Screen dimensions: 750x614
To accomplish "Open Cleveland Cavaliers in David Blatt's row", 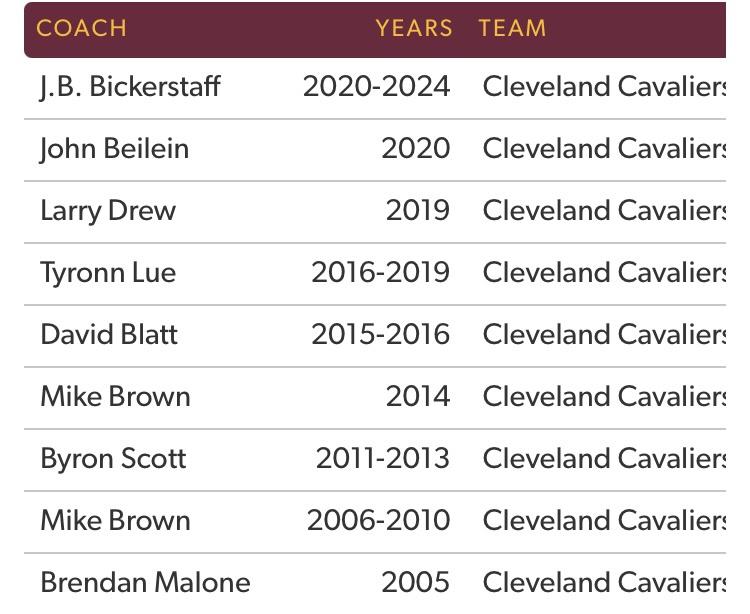I will coord(604,335).
